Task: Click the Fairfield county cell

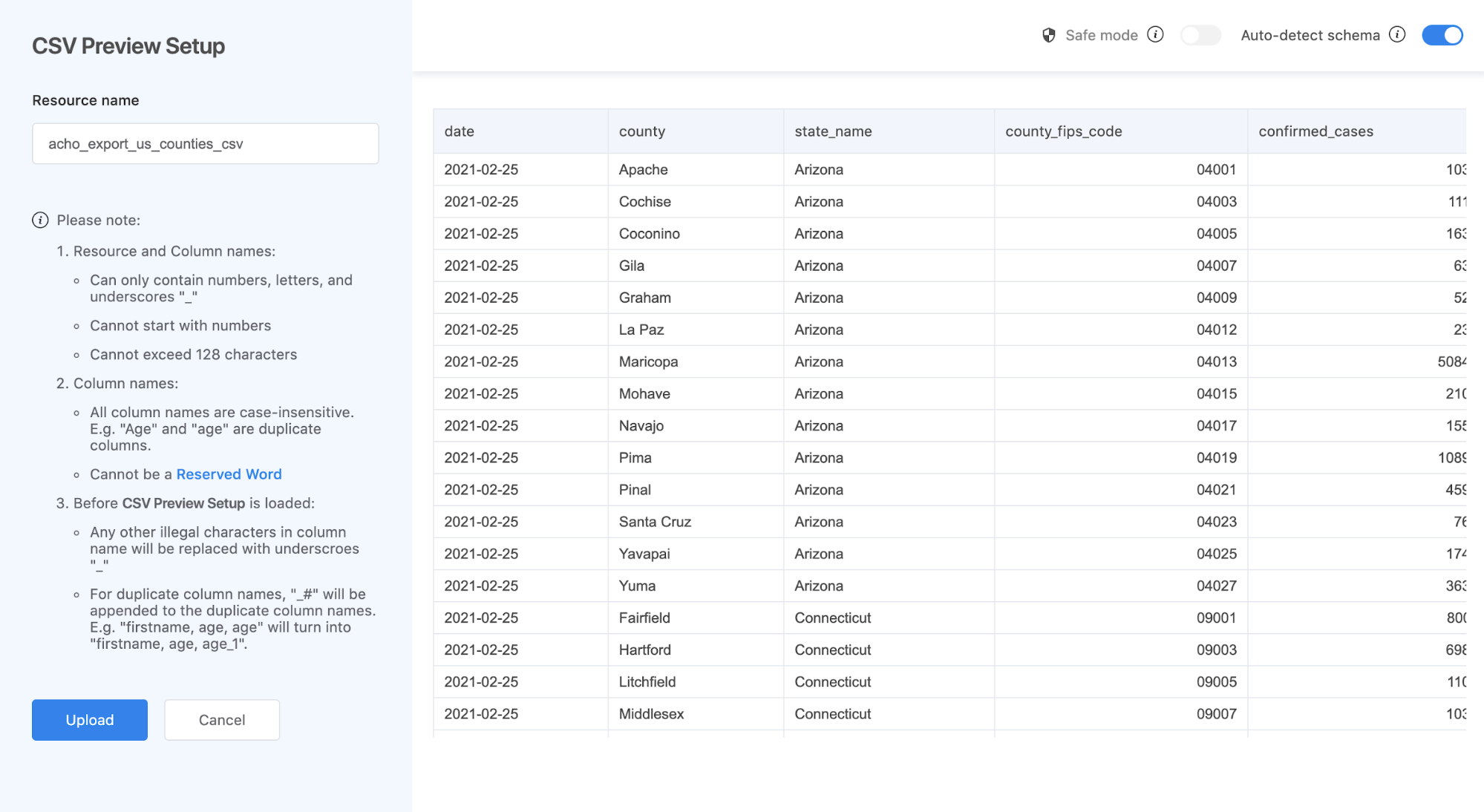Action: 644,618
